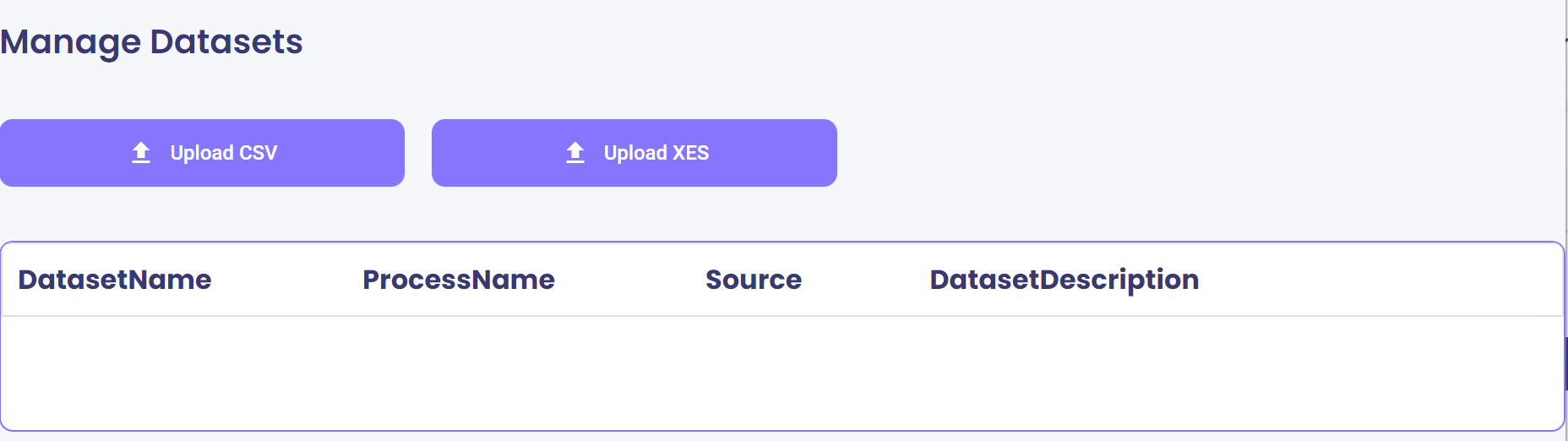Screen dimensions: 1568x441
Task: Select the DatasetDescription column header
Action: pyautogui.click(x=1064, y=280)
